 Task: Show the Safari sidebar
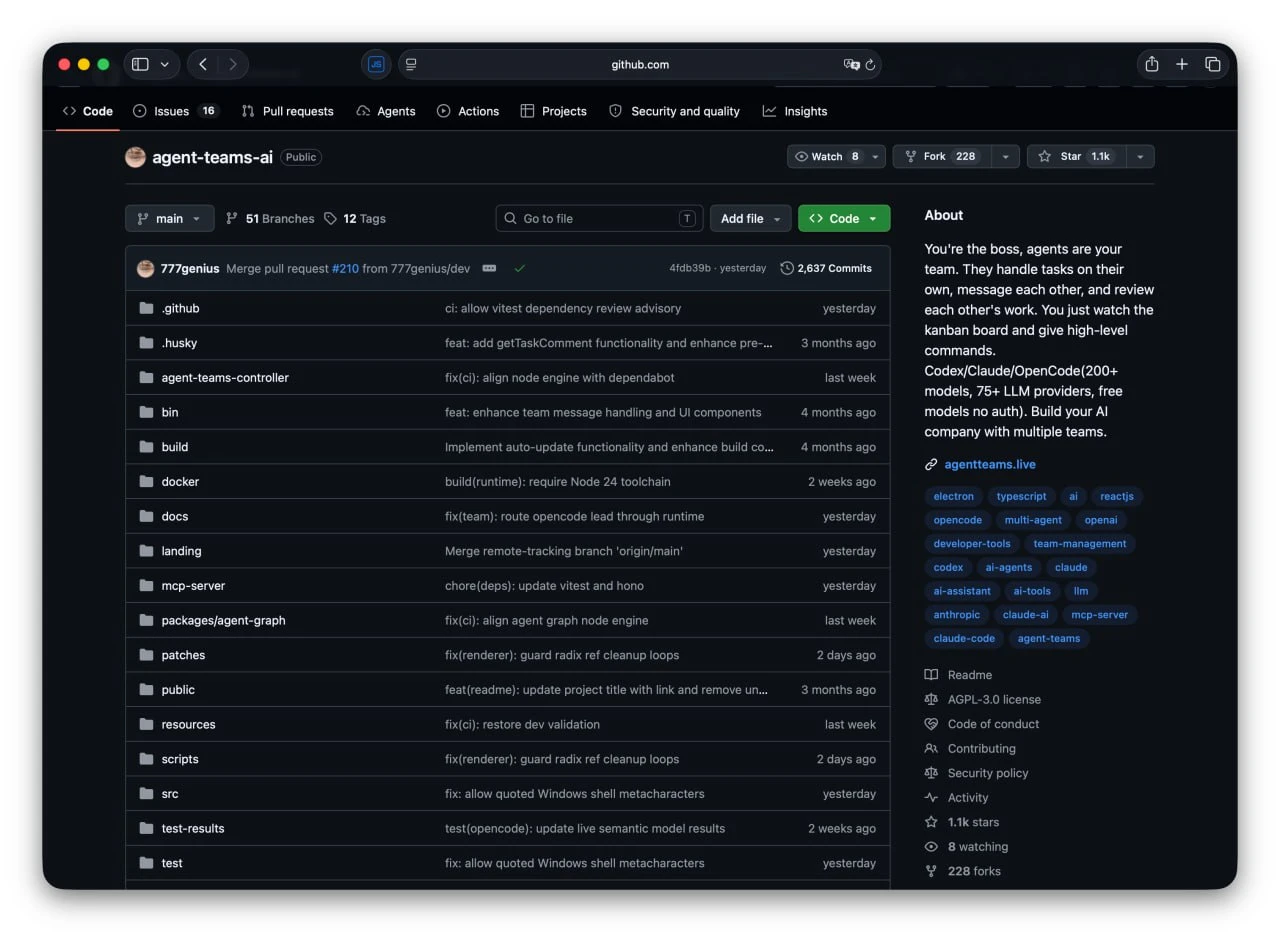(x=140, y=64)
